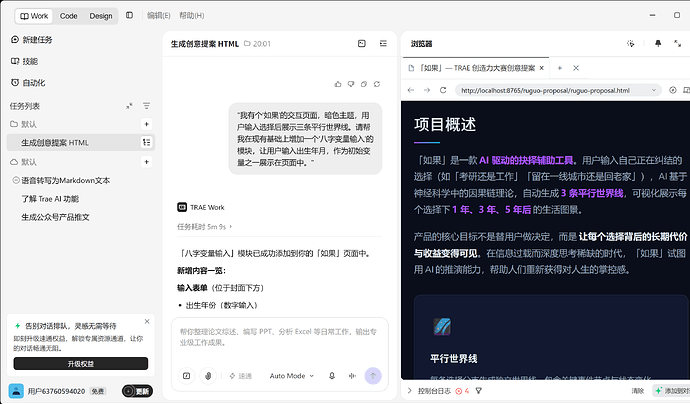Go forward in the embedded browser
Viewport: 690px width, 404px height.
tap(427, 90)
